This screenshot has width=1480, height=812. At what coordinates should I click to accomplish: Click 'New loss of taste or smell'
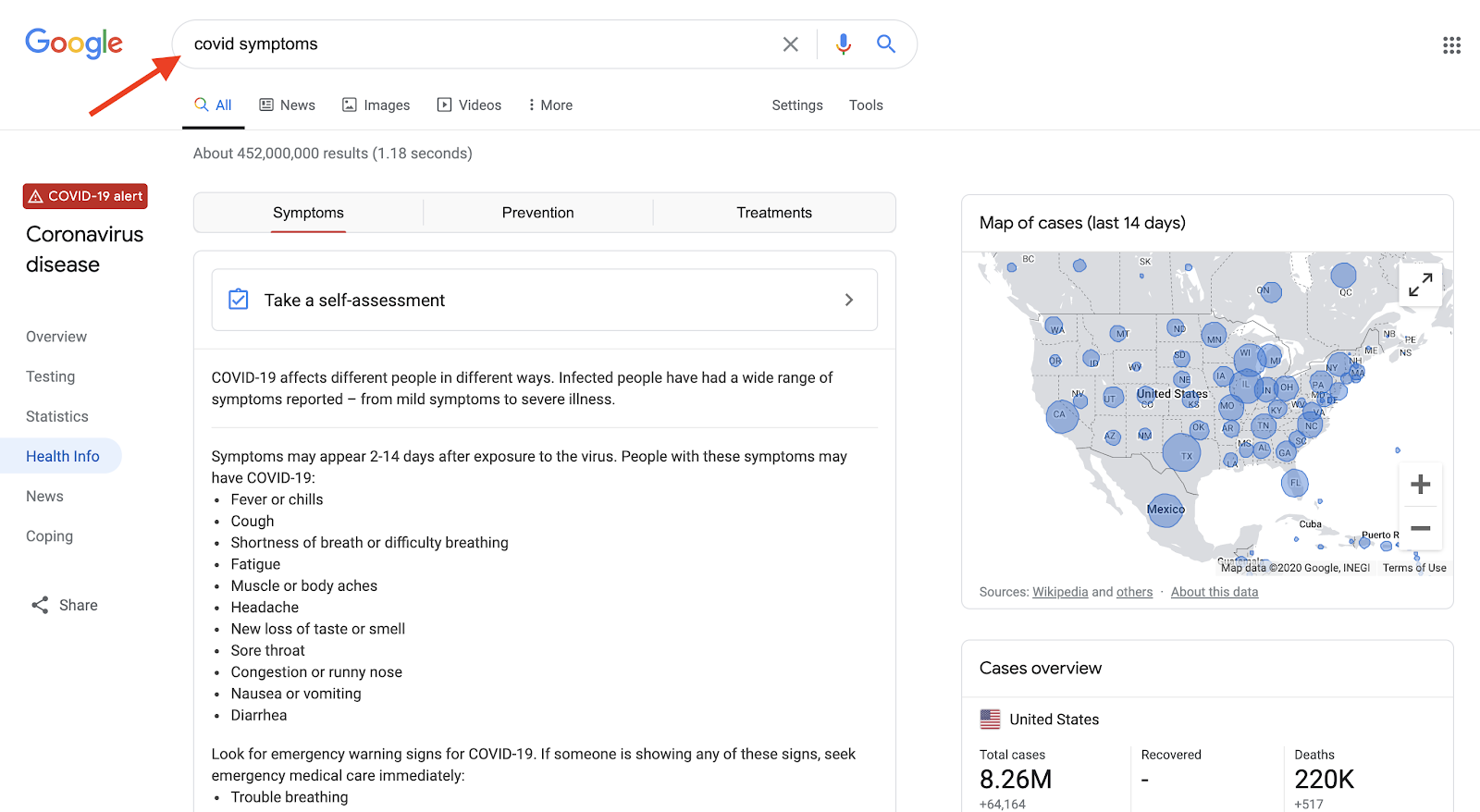tap(317, 629)
